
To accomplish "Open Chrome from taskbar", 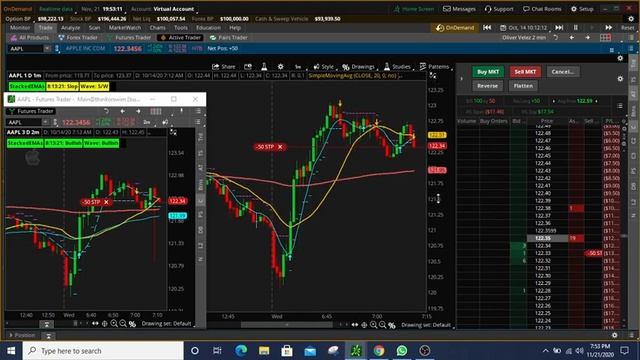I will click(379, 351).
